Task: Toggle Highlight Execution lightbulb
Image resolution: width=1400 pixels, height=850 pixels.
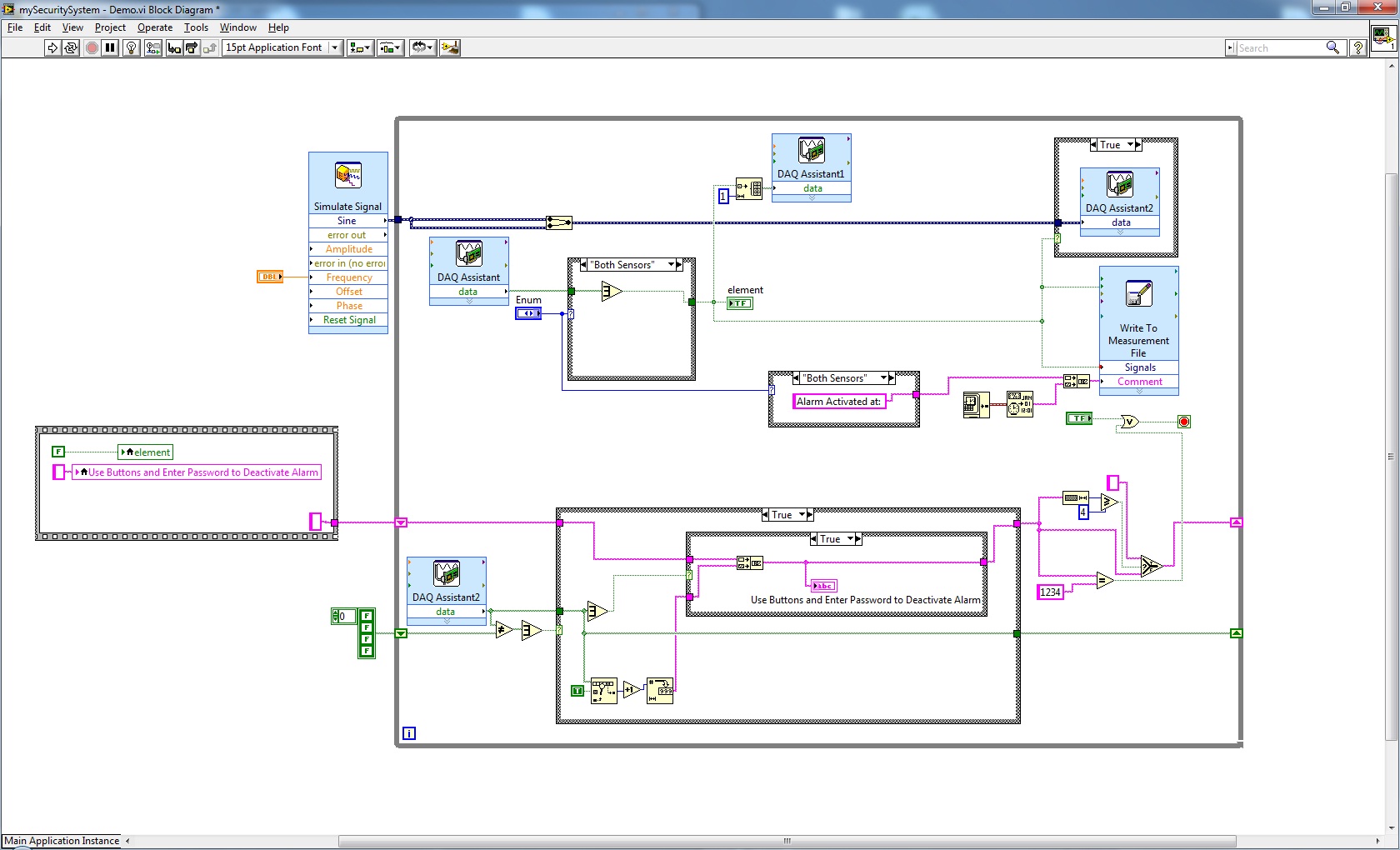Action: (131, 47)
